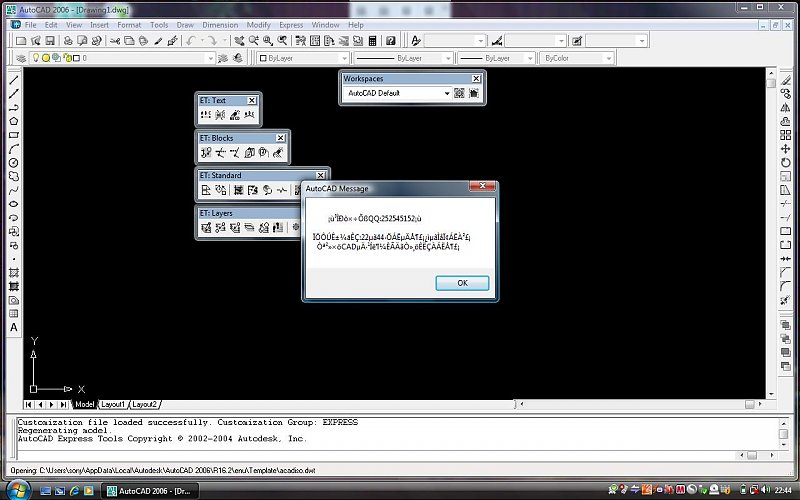Select the Move tool in Modify toolbar
Screen dimensions: 800x500
pos(786,149)
